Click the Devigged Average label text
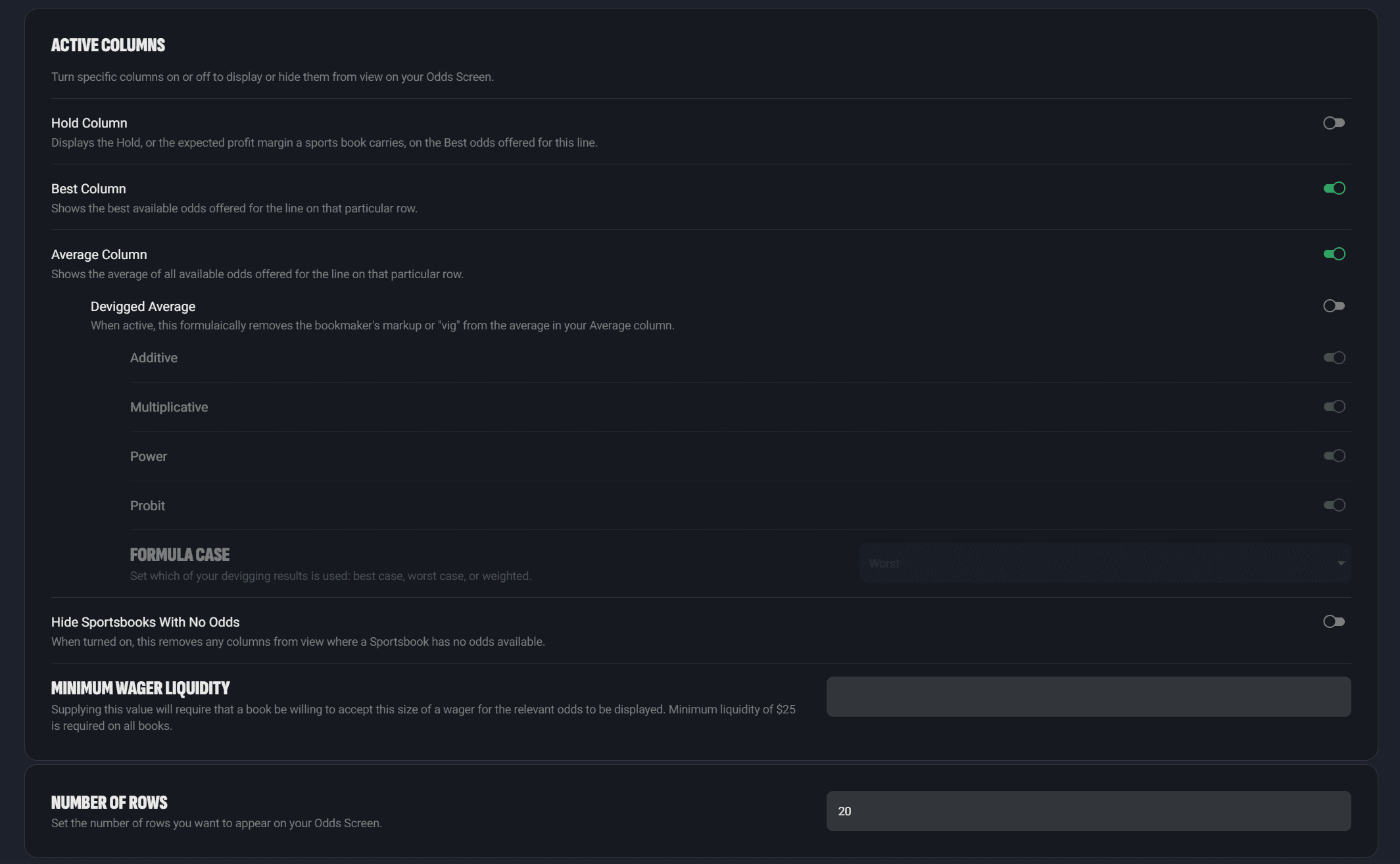Screen dimensions: 1400x864 coord(143,306)
